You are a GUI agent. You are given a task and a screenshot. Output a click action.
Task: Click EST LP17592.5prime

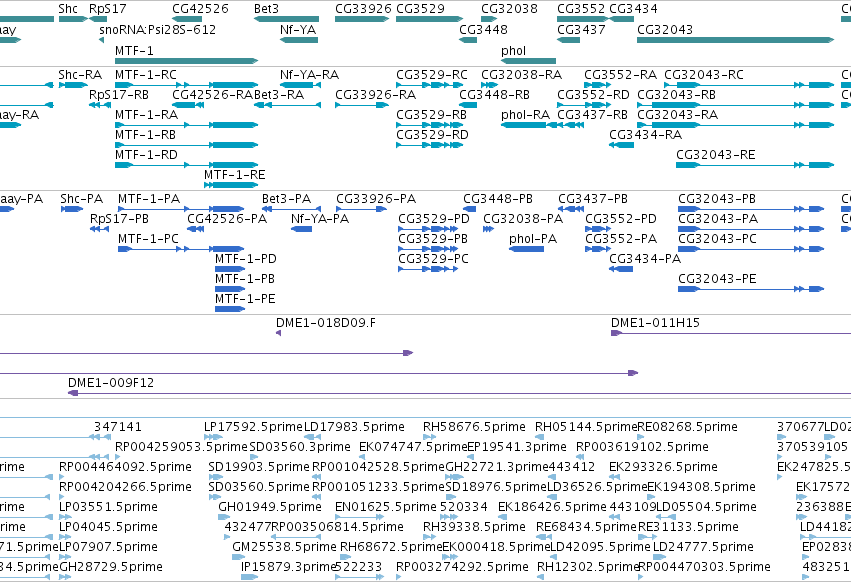pos(213,437)
